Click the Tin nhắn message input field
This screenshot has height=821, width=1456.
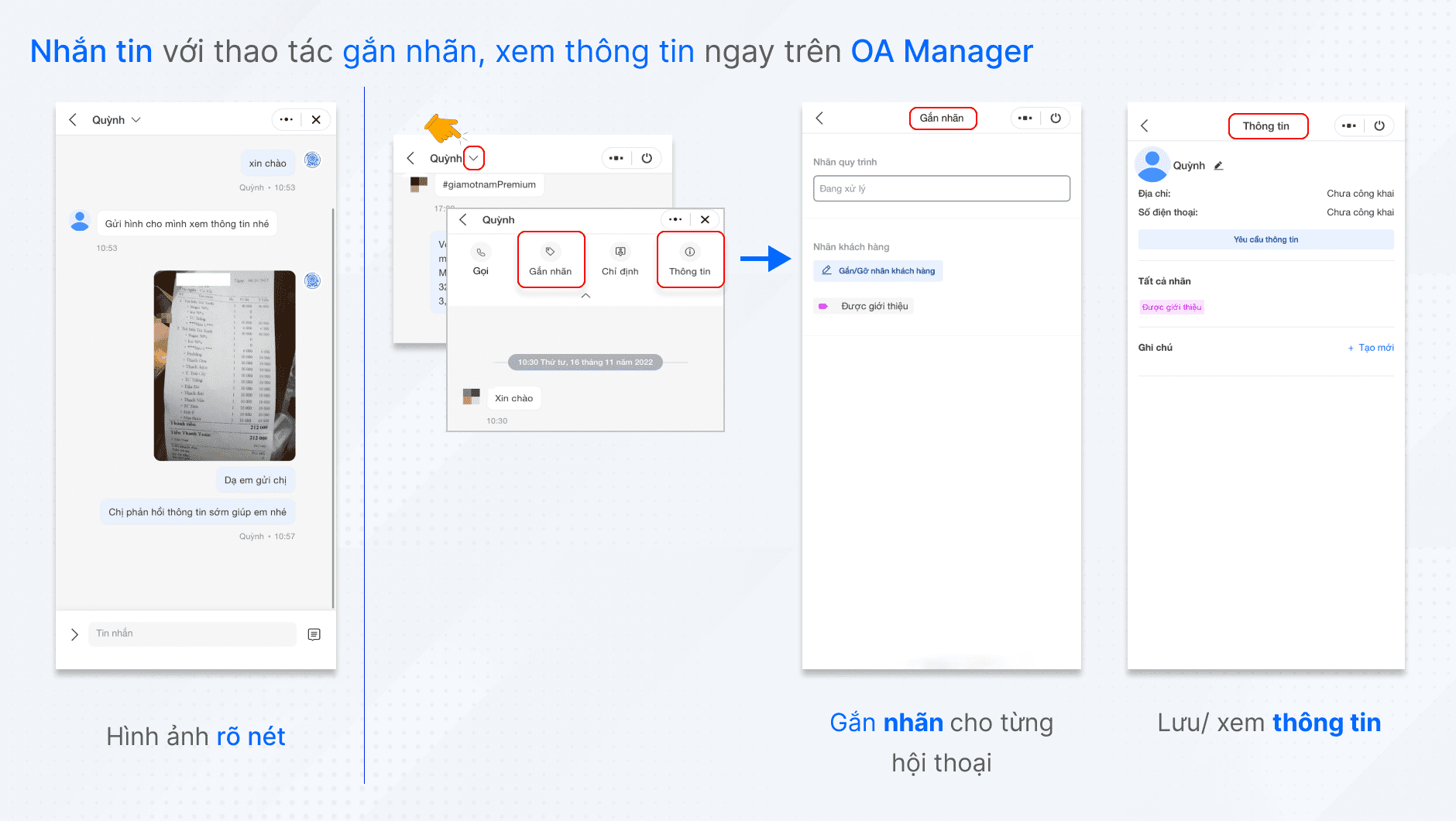[x=192, y=634]
